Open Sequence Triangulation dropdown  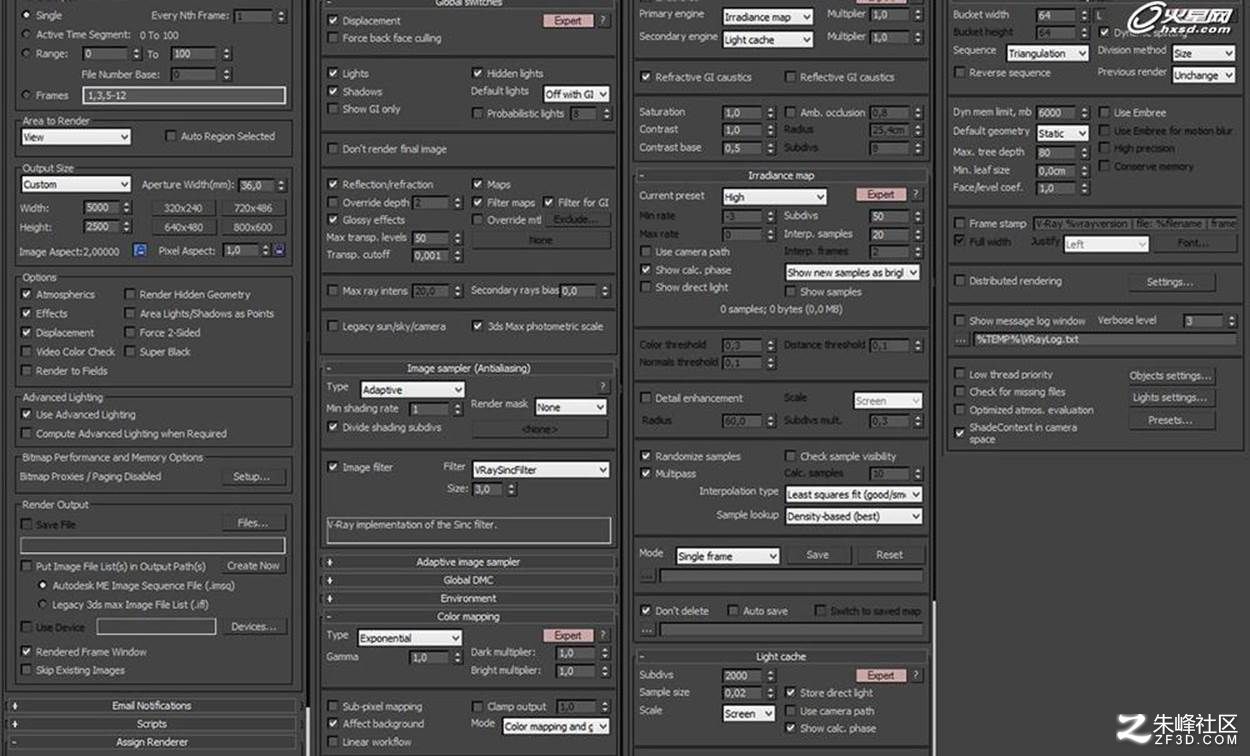[x=1047, y=53]
